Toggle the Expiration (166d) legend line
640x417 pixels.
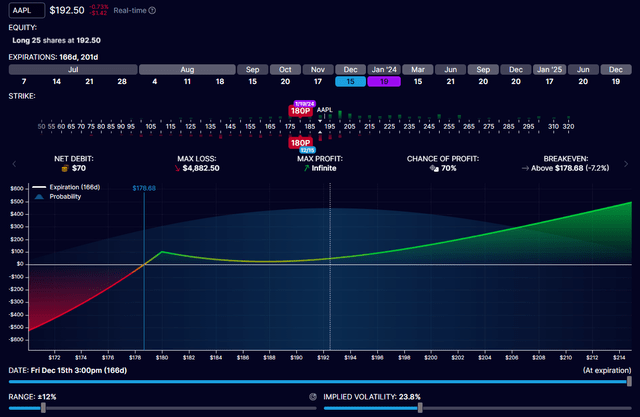coord(66,187)
